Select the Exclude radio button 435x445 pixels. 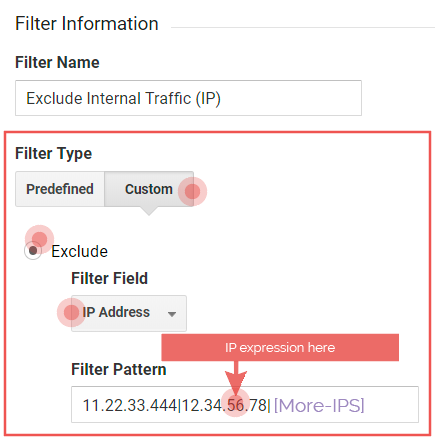(x=33, y=251)
